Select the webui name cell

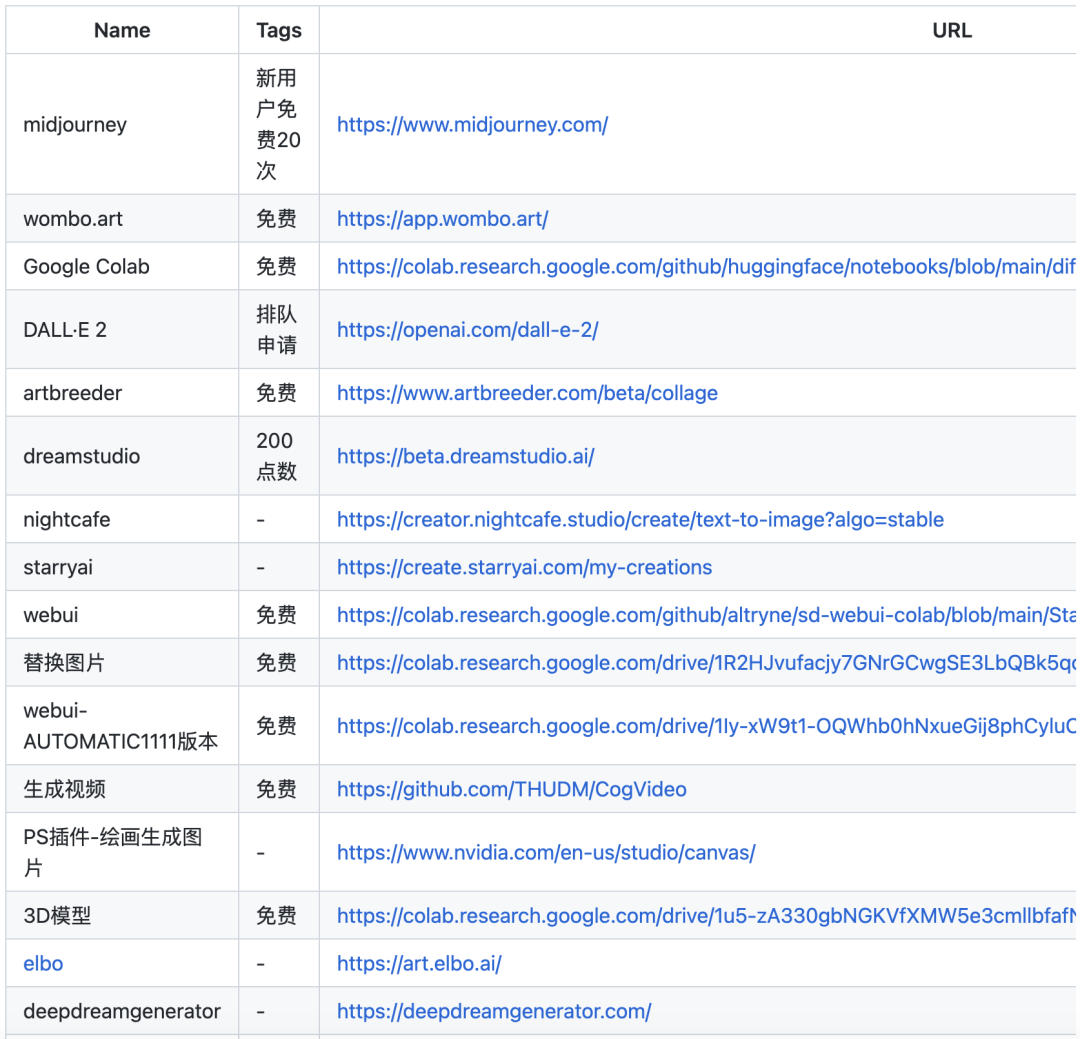click(123, 615)
